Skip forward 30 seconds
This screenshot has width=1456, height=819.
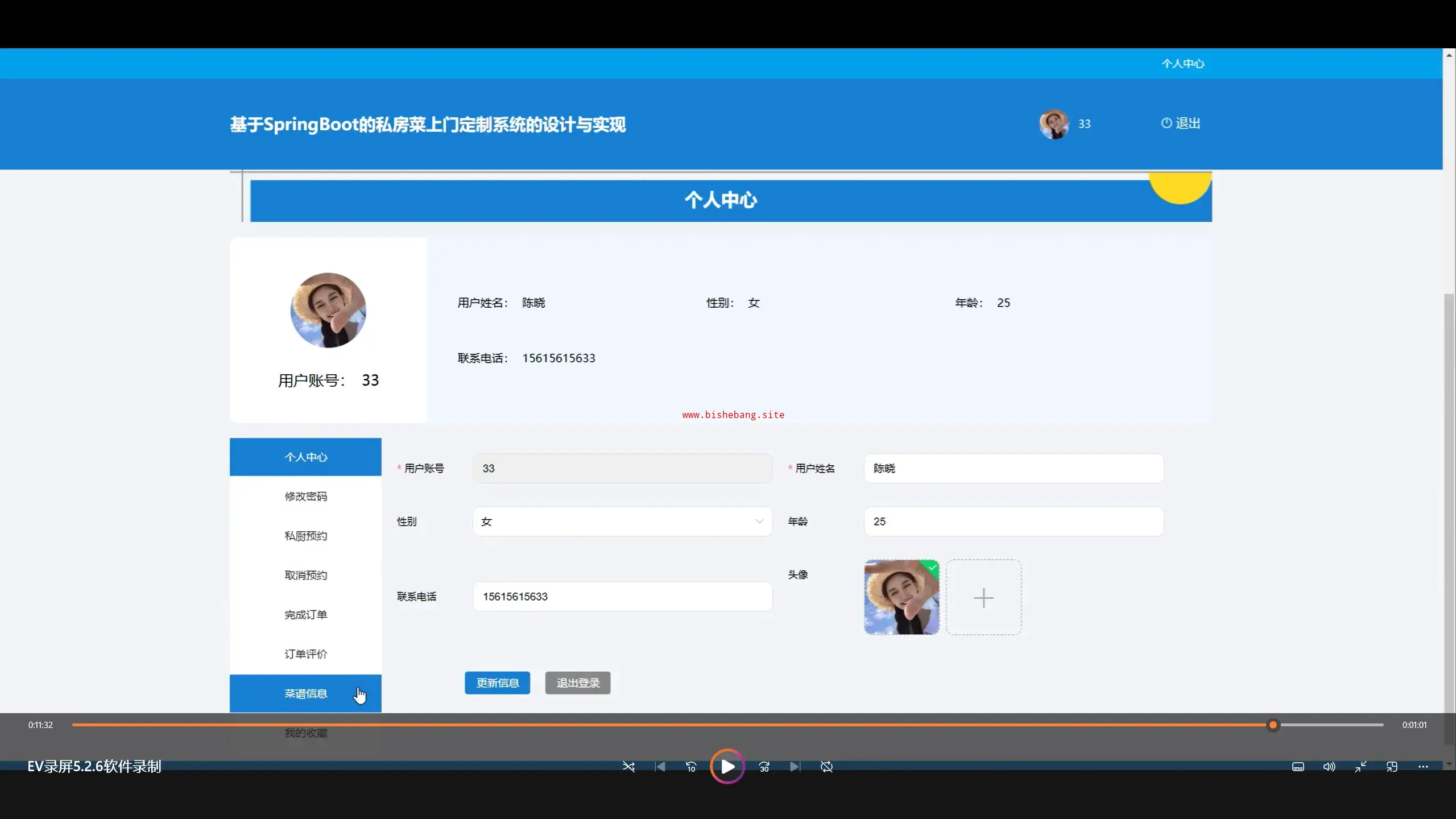(764, 767)
